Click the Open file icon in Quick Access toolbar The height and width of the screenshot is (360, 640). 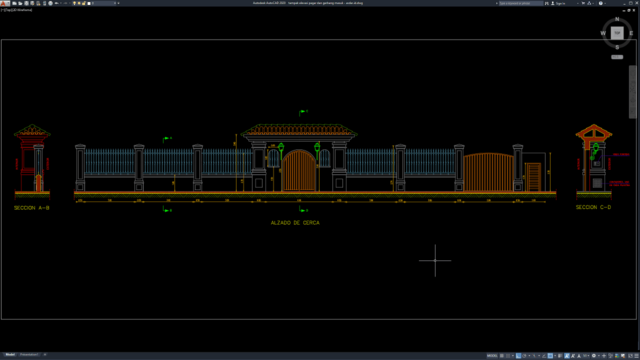click(20, 3)
